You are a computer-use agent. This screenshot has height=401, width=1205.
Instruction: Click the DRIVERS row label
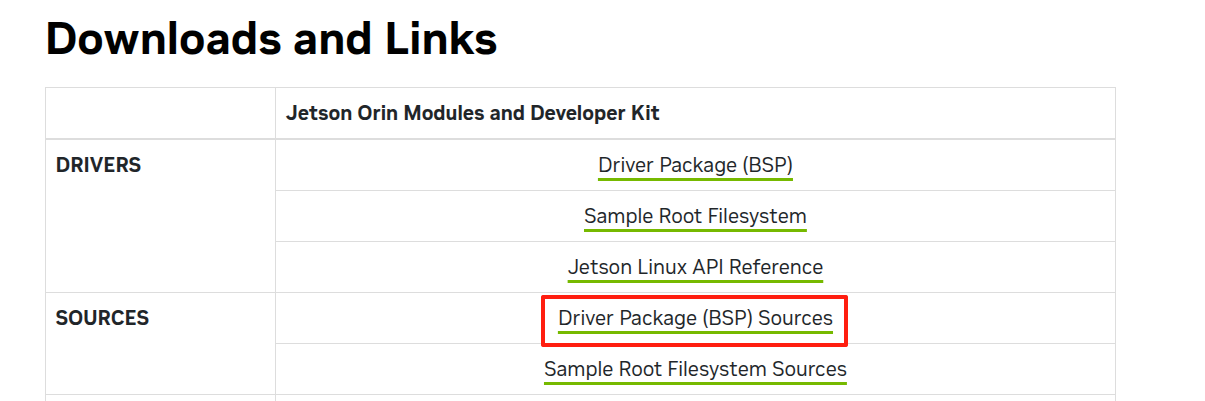pos(98,165)
